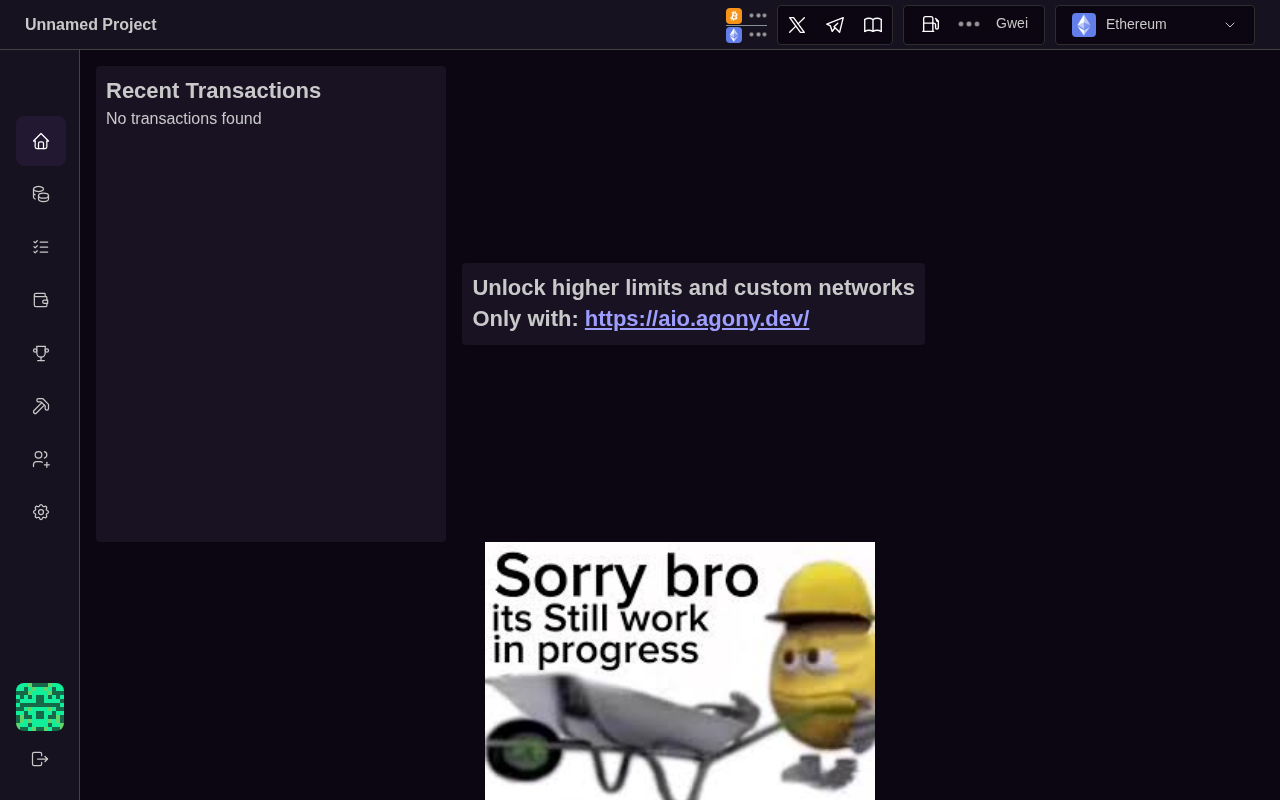Expand the Ethereum network dropdown
1280x800 pixels.
pyautogui.click(x=1155, y=25)
